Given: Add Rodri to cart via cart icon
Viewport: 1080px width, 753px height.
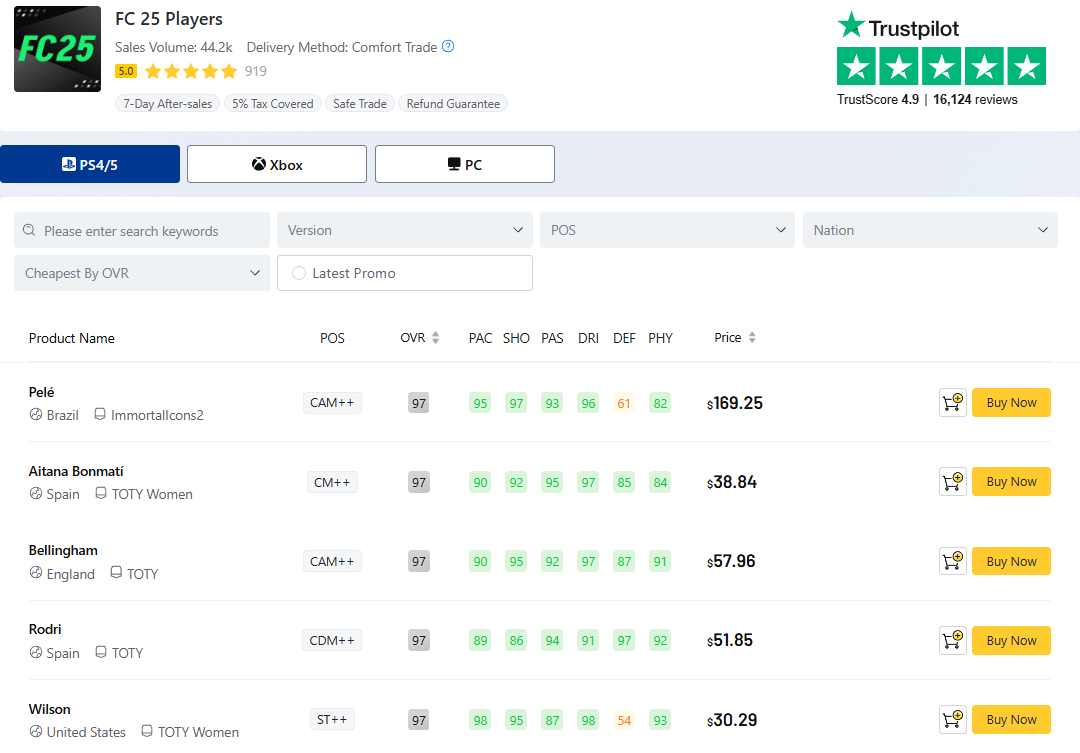Looking at the screenshot, I should (953, 640).
